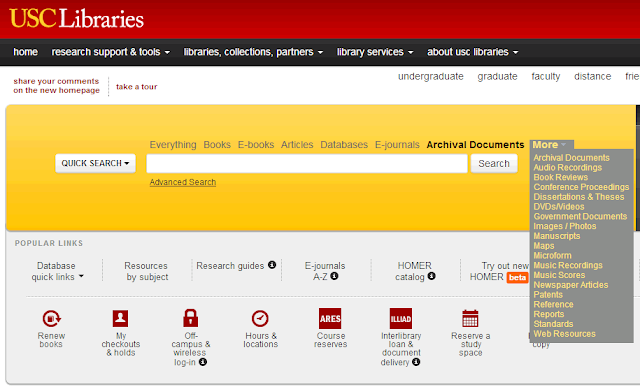Select the Articles search tab

click(297, 145)
